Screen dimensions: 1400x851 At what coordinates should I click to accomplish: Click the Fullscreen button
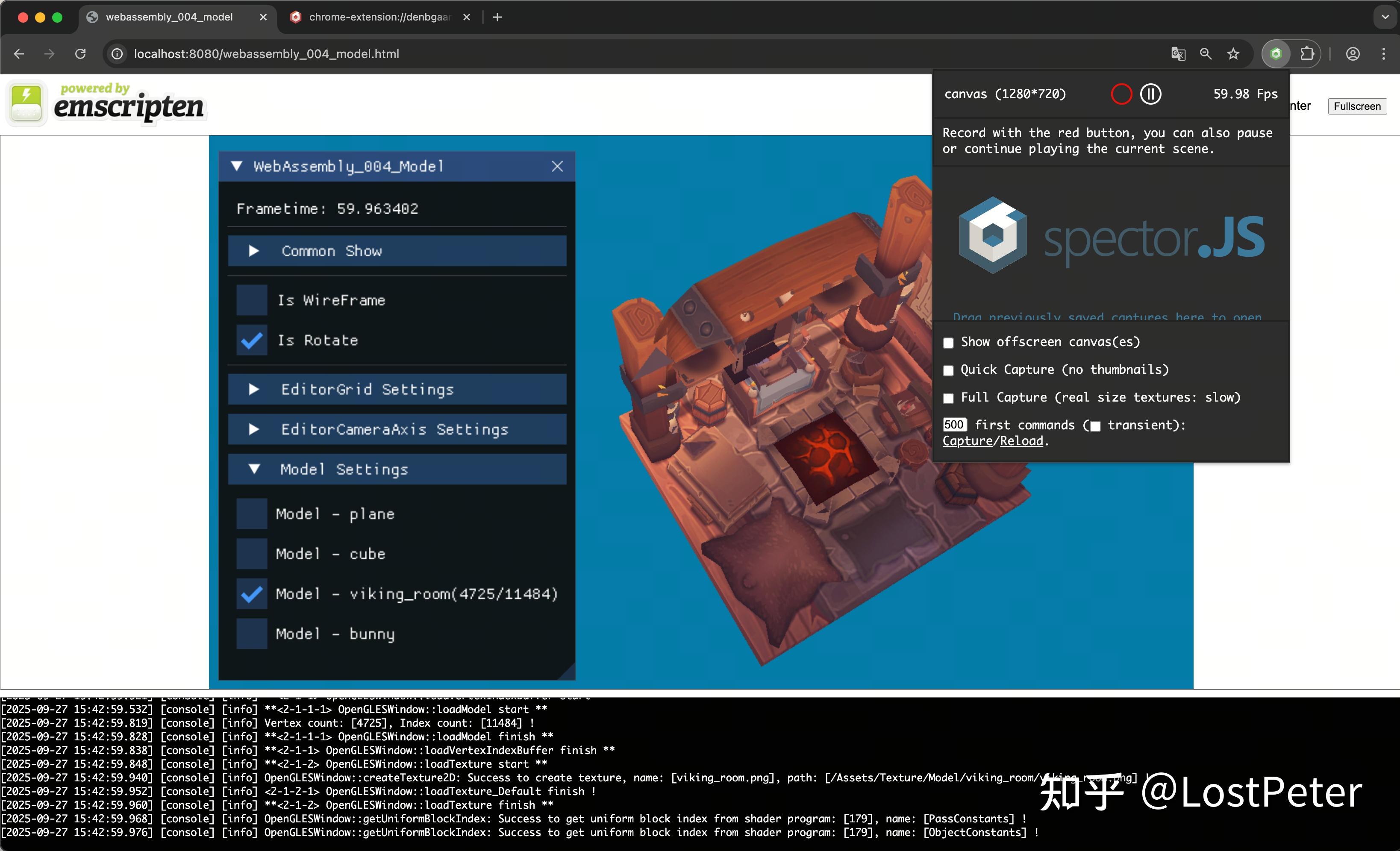(1356, 106)
